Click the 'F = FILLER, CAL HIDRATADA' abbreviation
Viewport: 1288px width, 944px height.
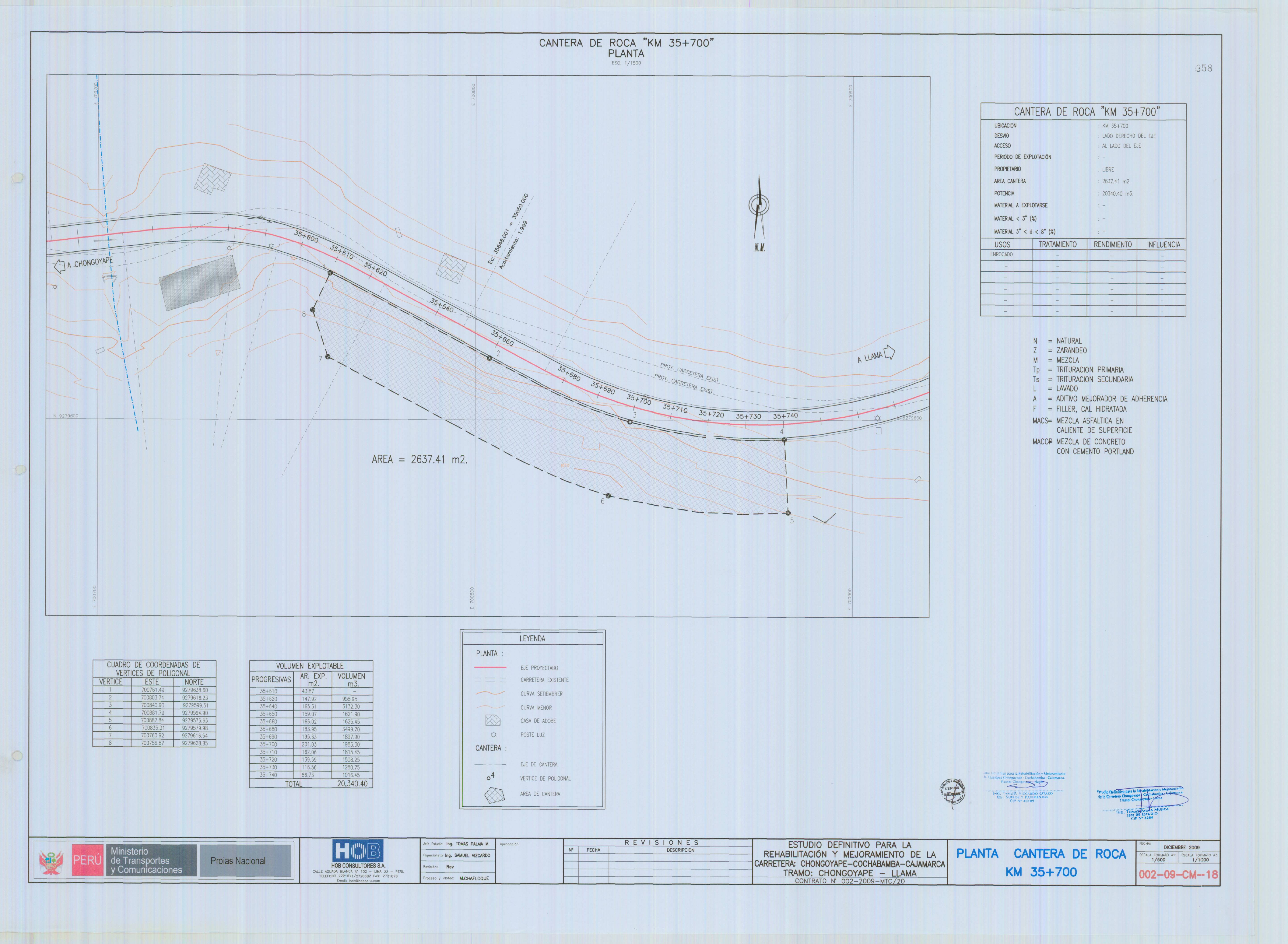click(x=1080, y=409)
